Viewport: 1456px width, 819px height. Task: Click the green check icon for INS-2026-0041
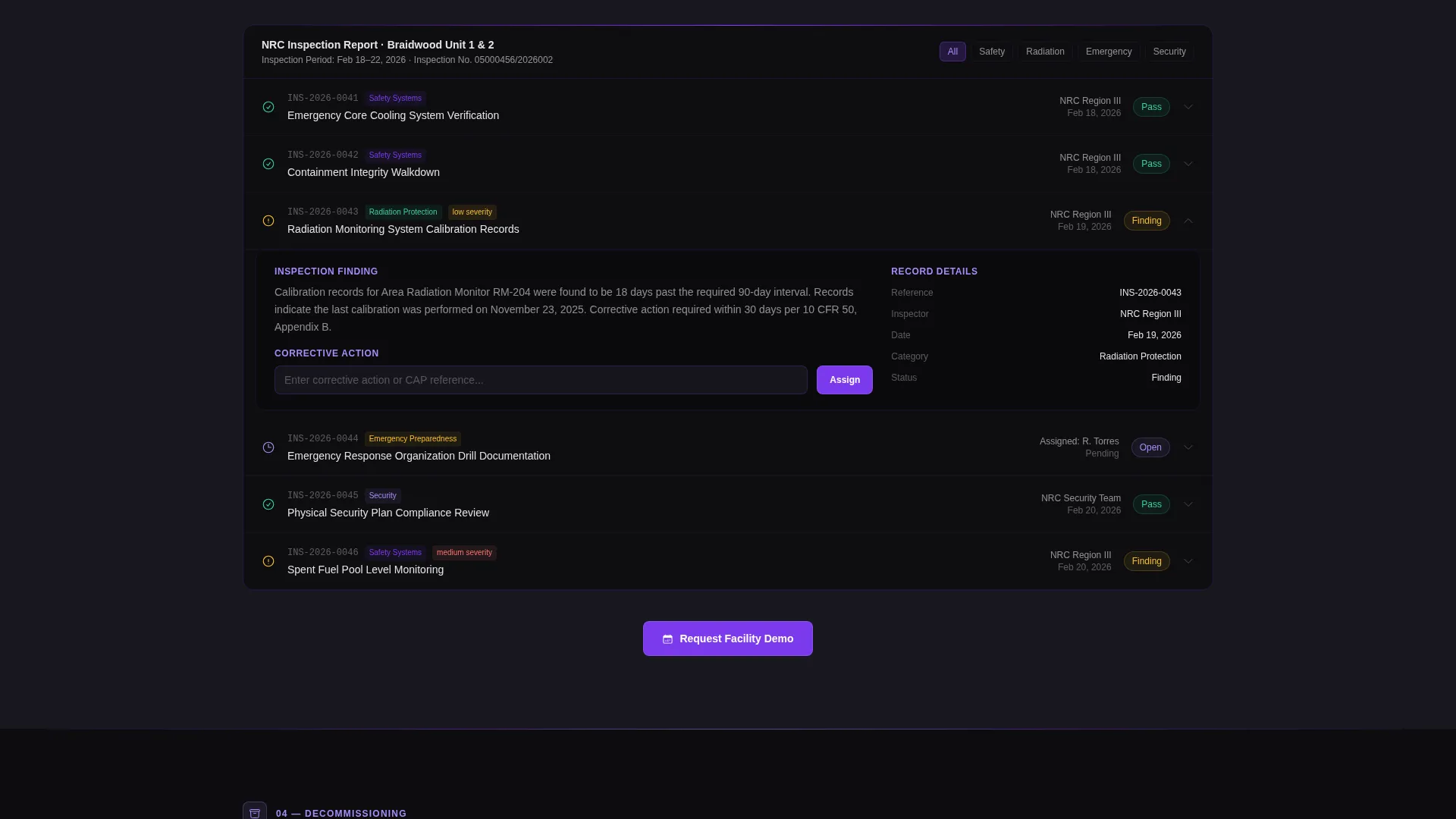tap(268, 107)
